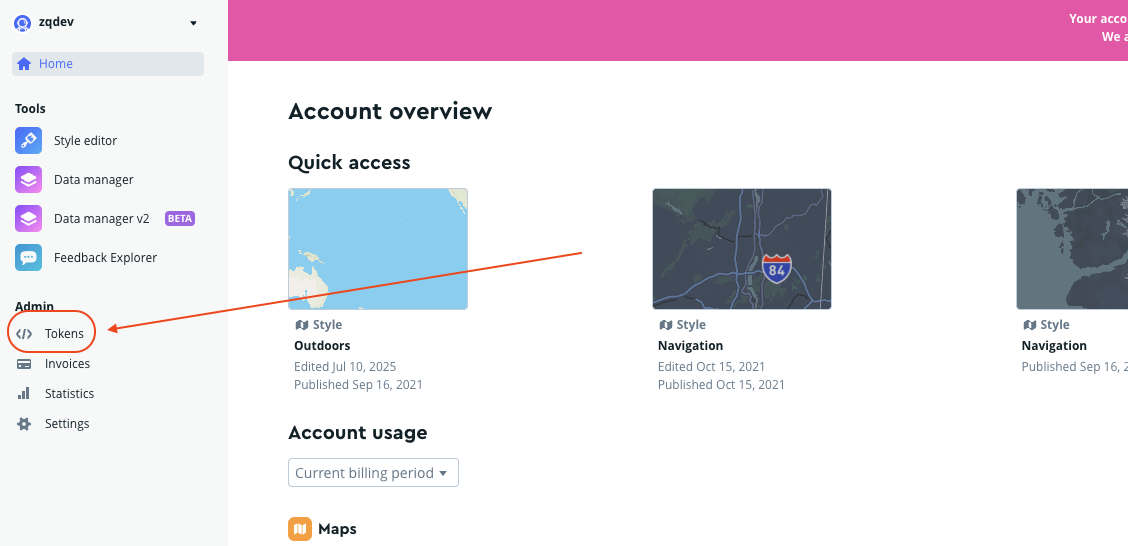
Task: Click the Data manager v2 icon
Action: (x=28, y=219)
